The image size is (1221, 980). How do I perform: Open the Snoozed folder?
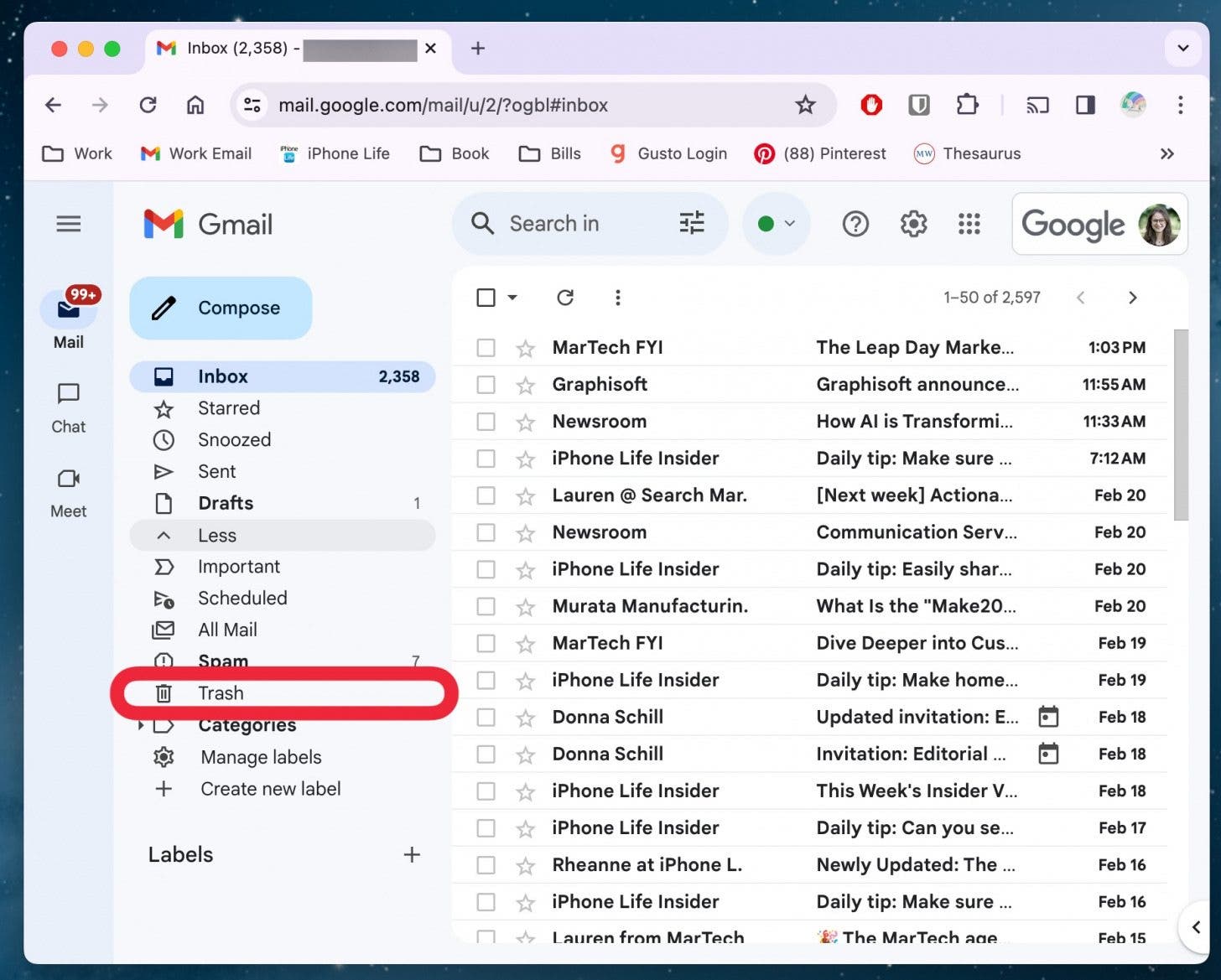click(x=283, y=440)
